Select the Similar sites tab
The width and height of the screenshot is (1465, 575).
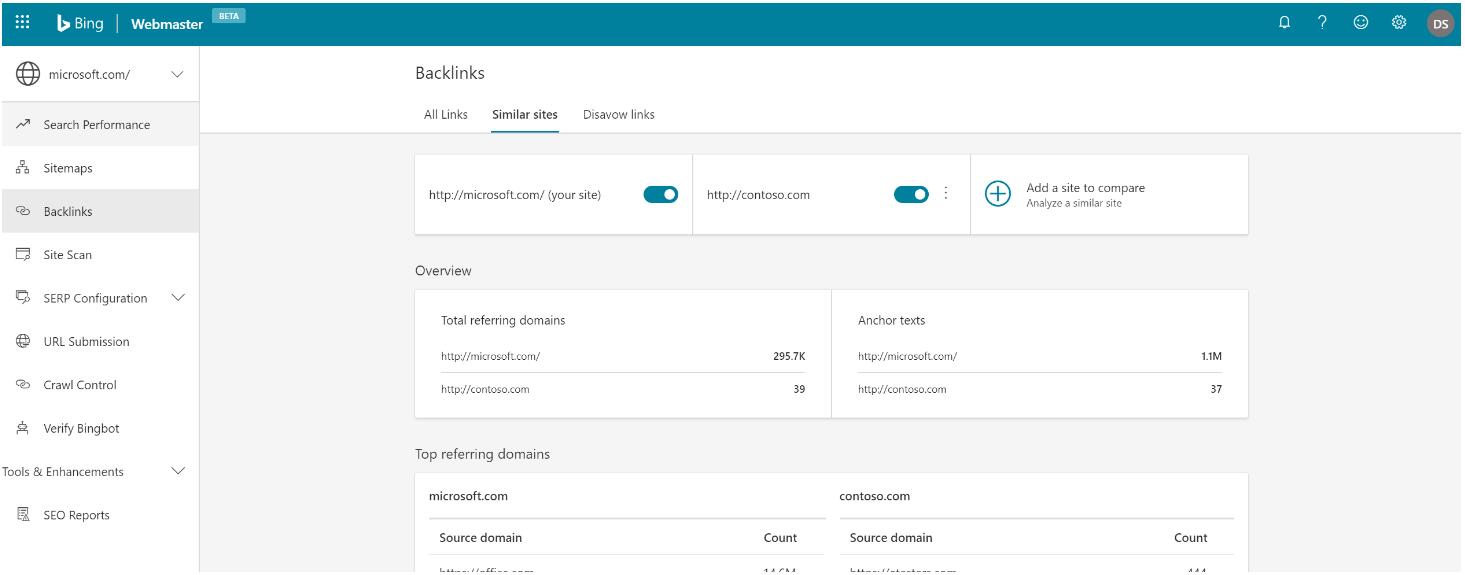pos(525,114)
